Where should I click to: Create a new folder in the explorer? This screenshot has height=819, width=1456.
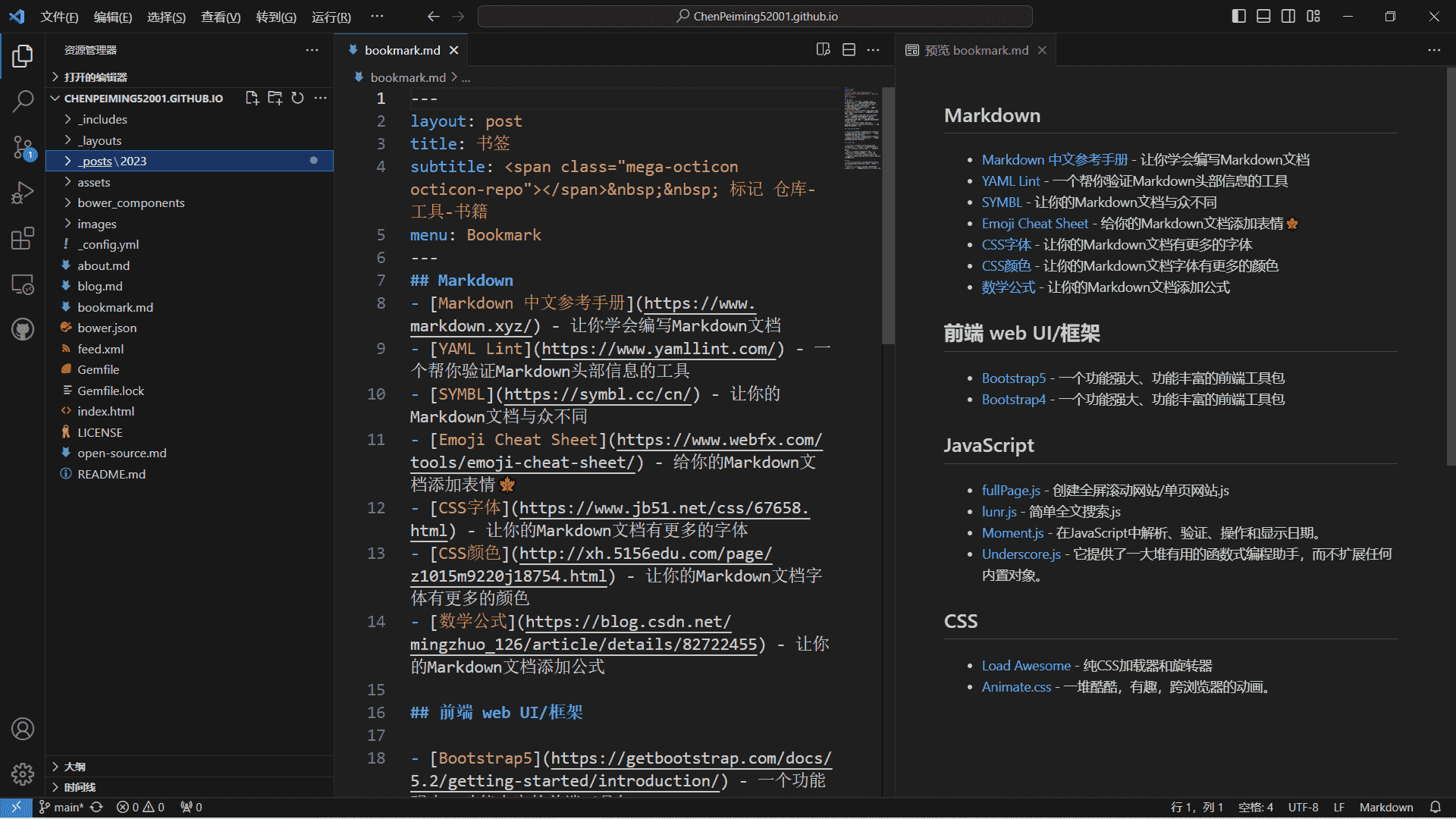pos(275,98)
